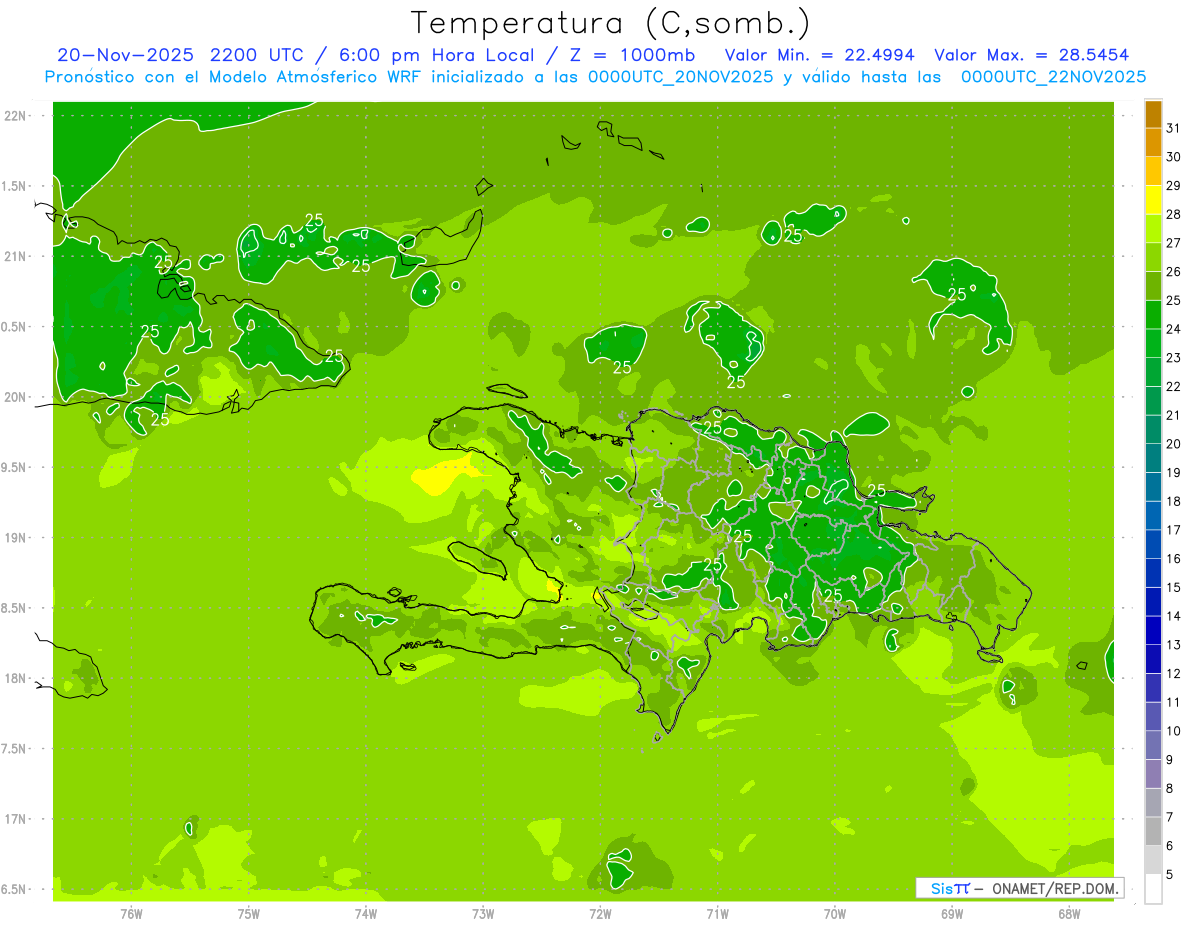The image size is (1200, 927).
Task: Pick the dark blue swatch between 13 and 14
Action: click(1153, 631)
